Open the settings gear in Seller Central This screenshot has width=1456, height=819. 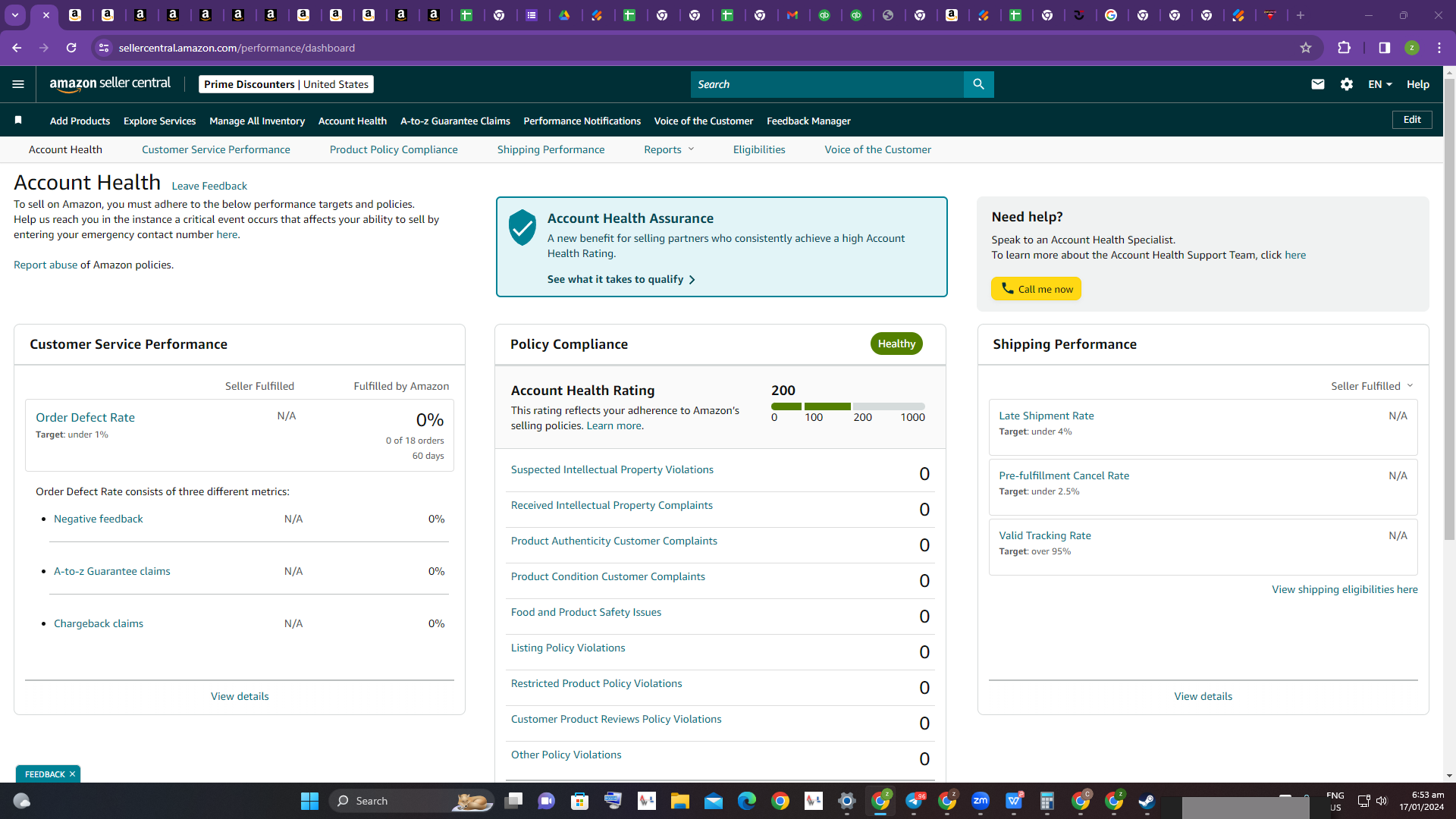coord(1347,84)
